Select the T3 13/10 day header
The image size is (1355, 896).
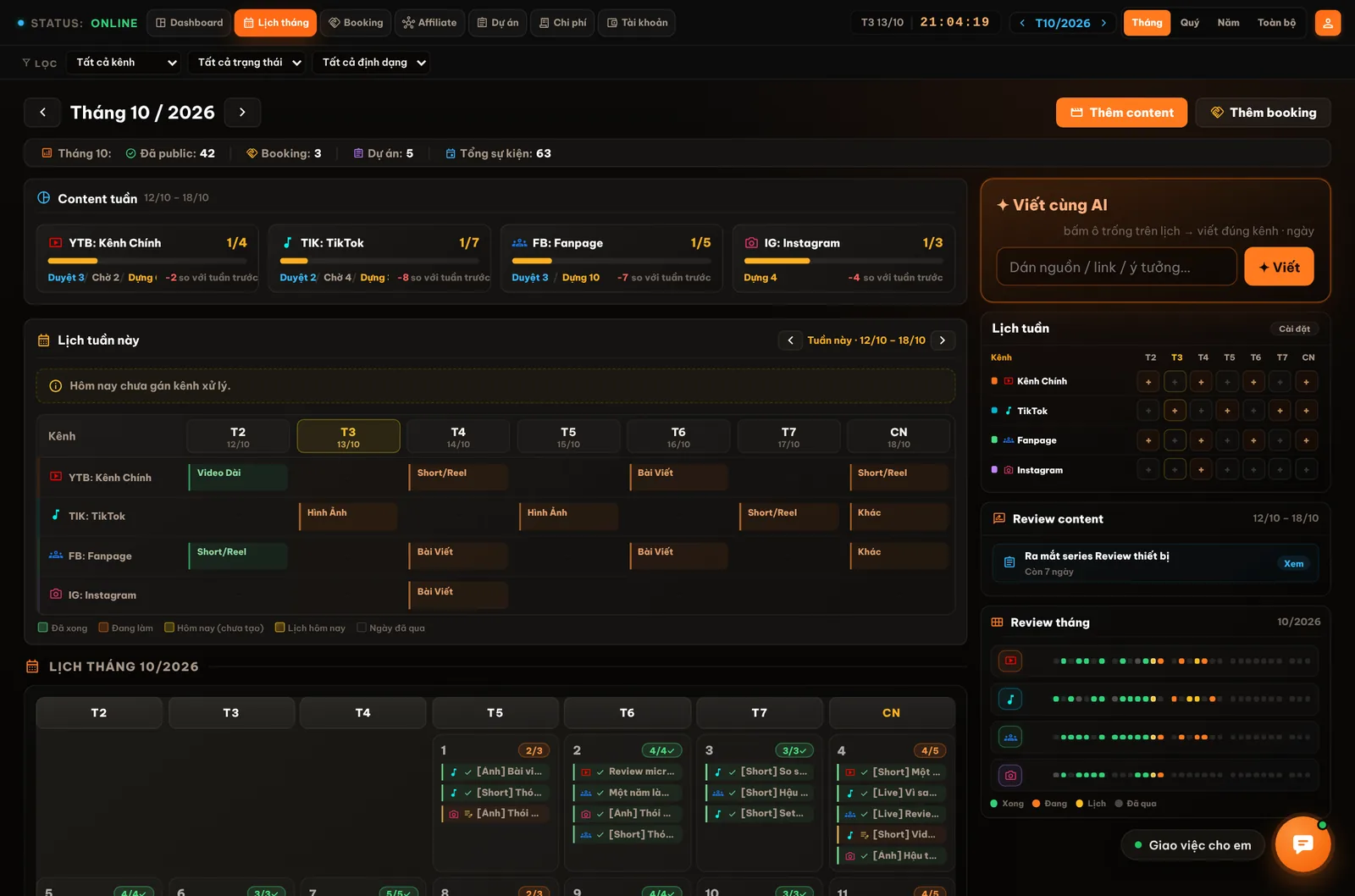[348, 436]
